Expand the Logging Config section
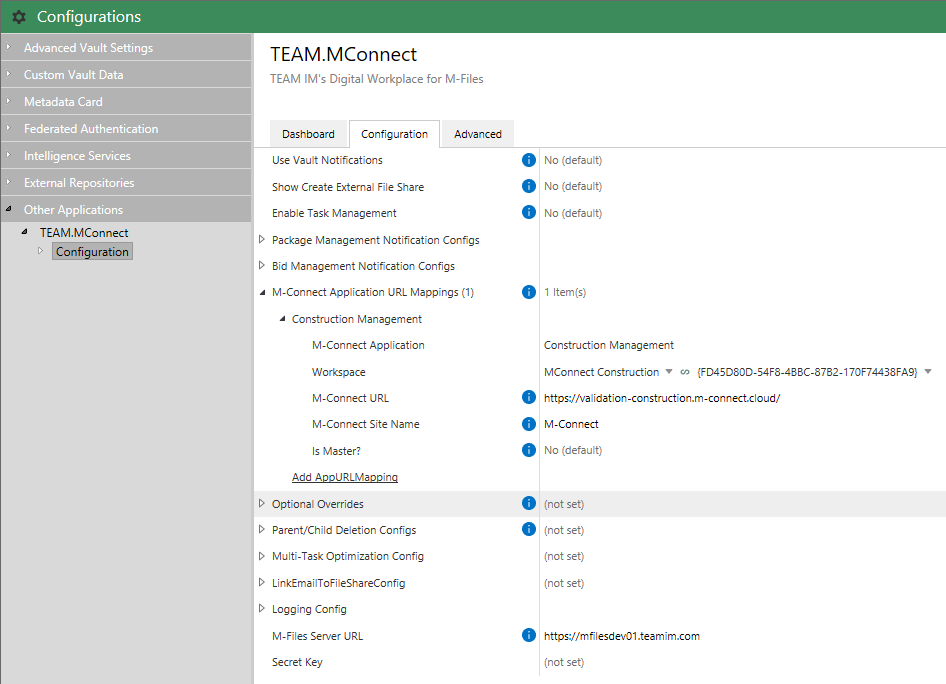This screenshot has height=684, width=946. [262, 609]
